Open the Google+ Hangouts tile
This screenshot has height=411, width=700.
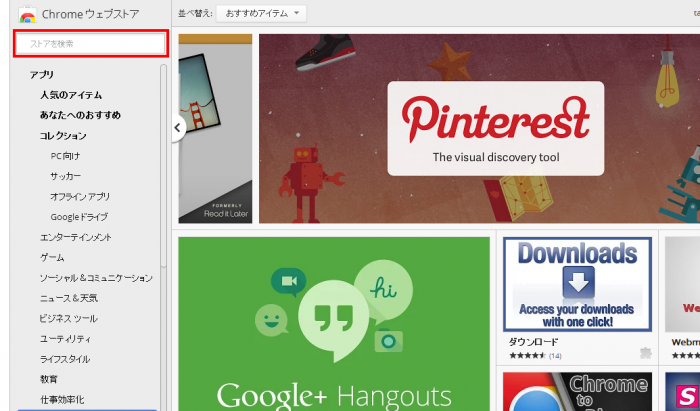click(334, 324)
